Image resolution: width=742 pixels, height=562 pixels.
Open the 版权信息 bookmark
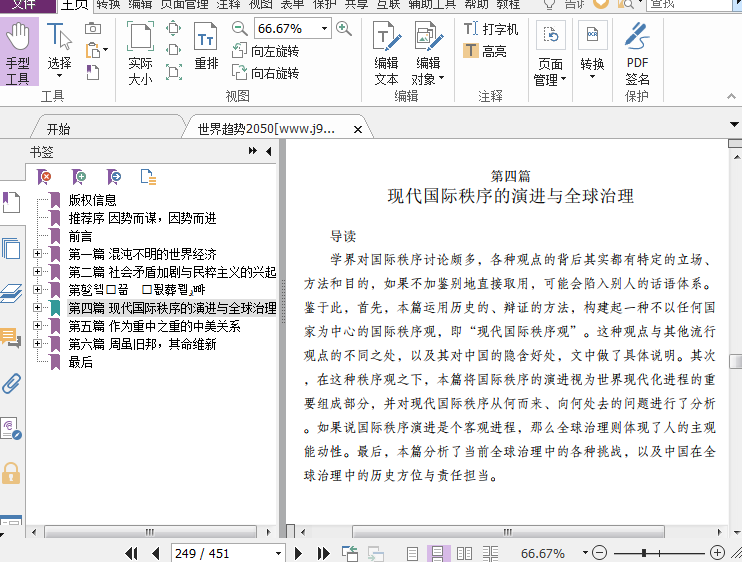click(93, 200)
